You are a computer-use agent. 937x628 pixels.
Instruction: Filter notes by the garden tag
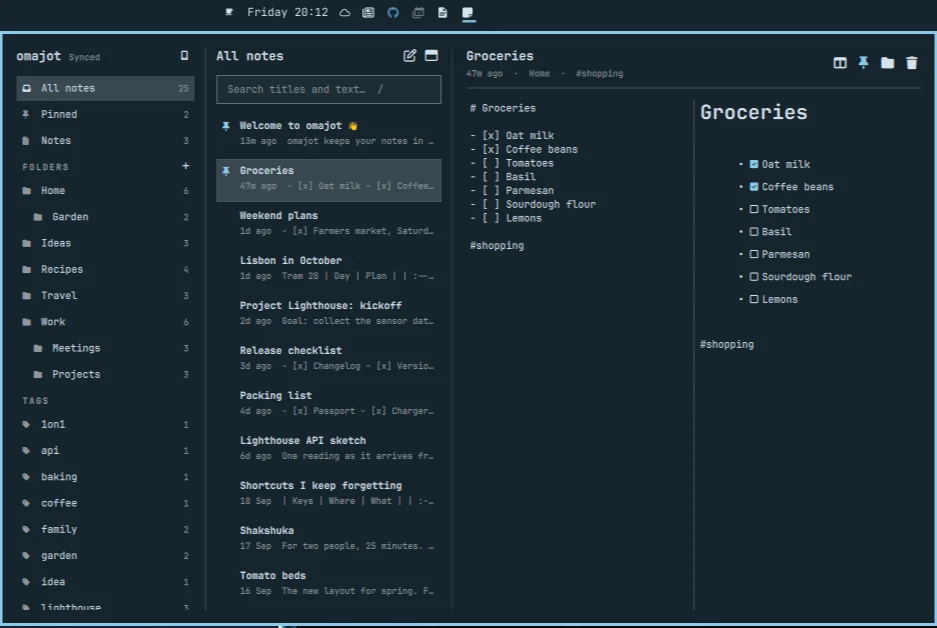click(105, 556)
